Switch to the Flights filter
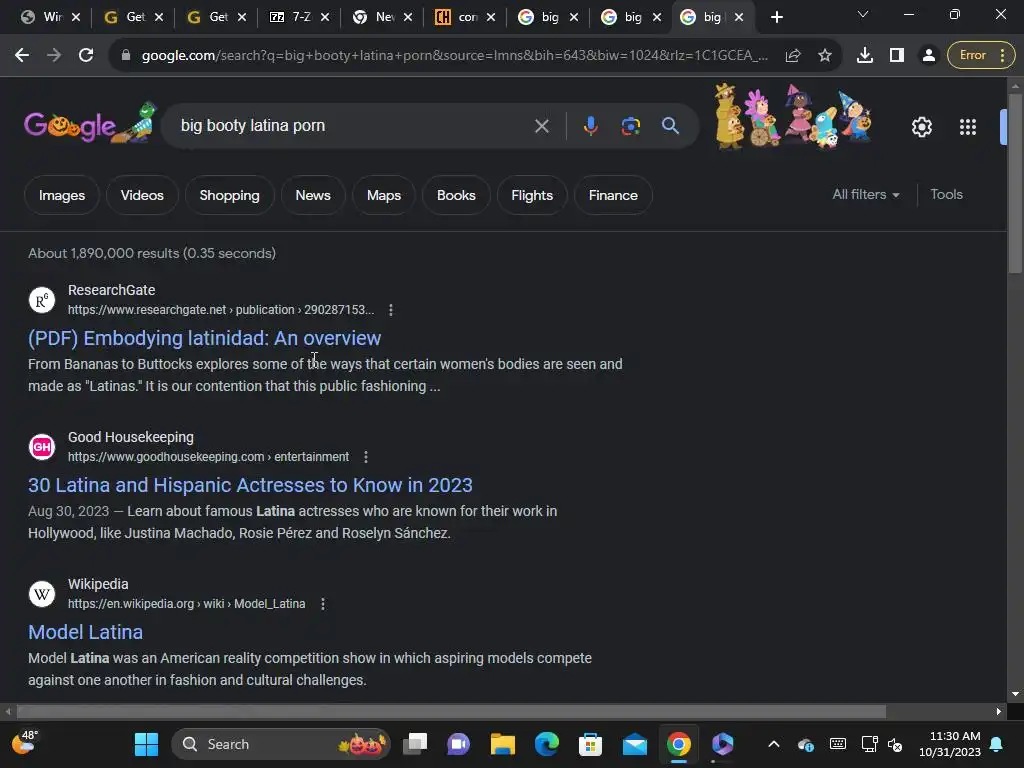The image size is (1024, 768). (x=532, y=195)
